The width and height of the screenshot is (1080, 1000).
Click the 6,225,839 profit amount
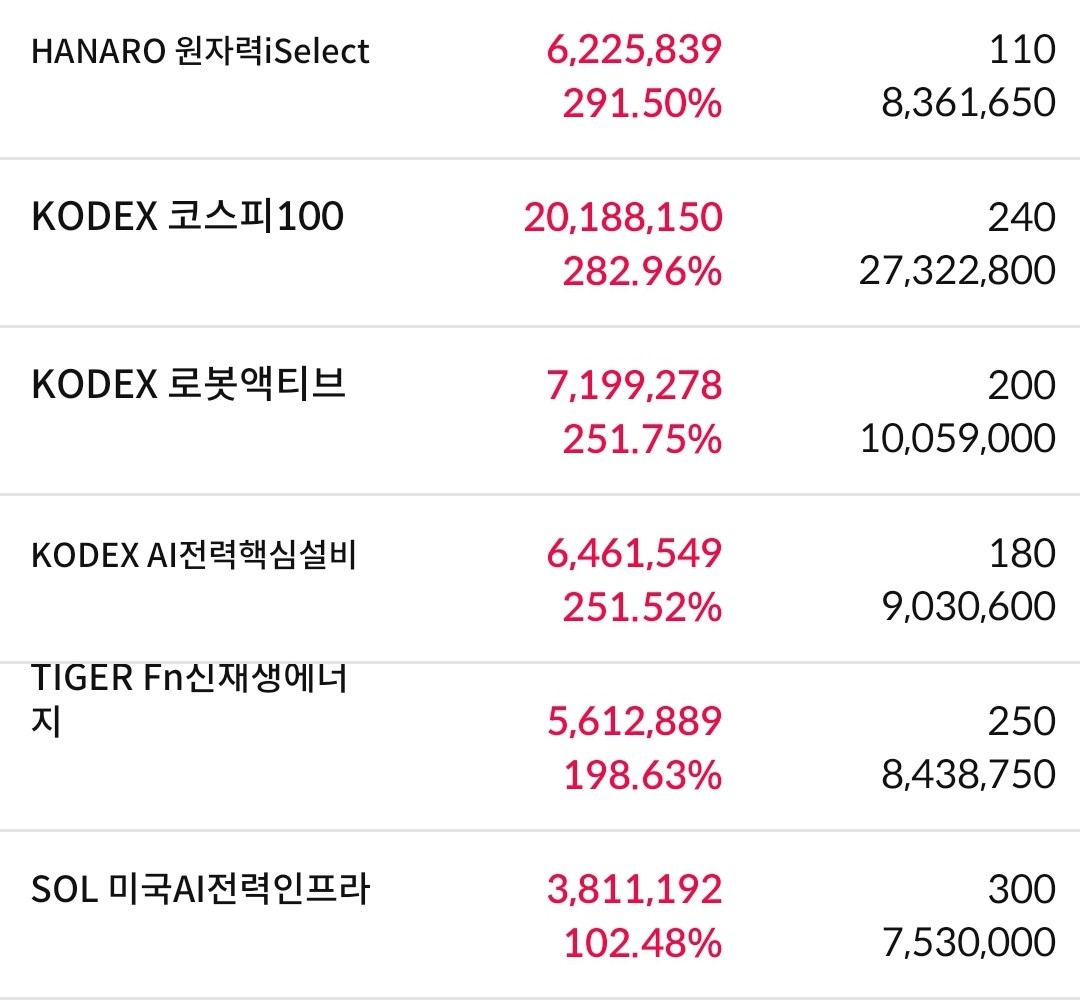634,50
